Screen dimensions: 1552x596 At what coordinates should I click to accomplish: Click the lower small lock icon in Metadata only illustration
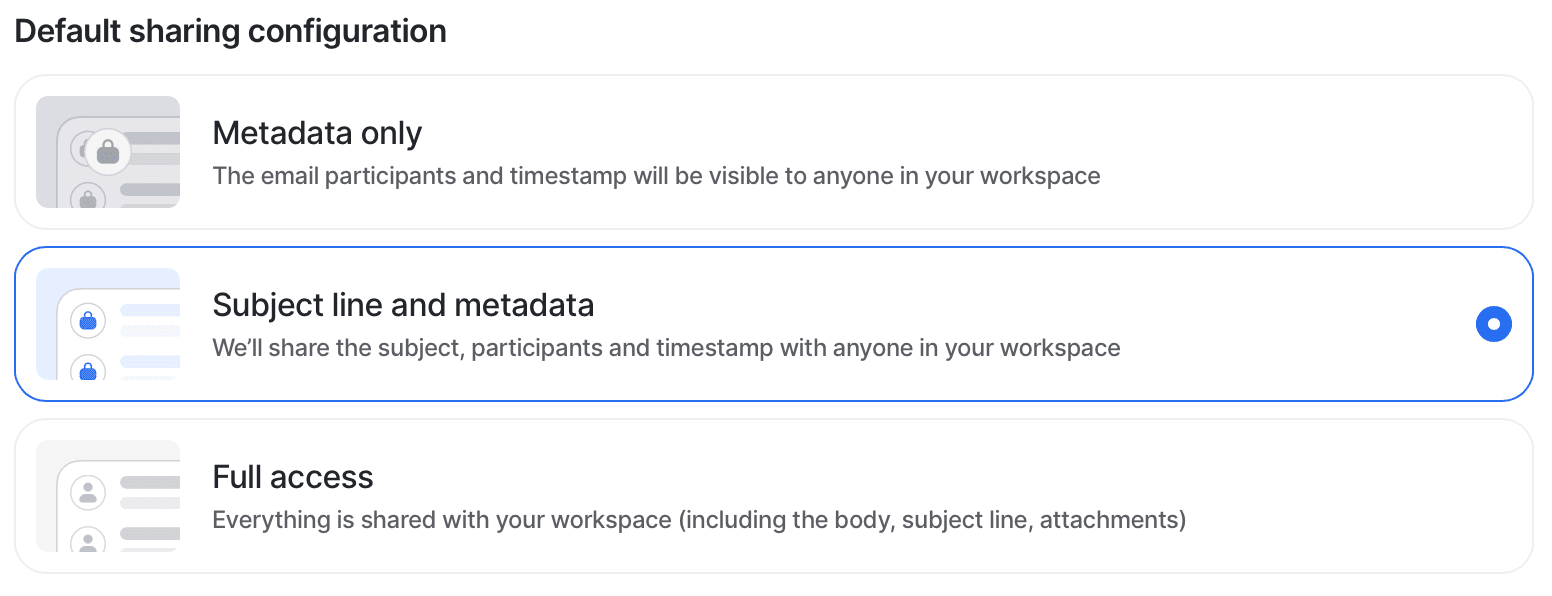(x=88, y=198)
